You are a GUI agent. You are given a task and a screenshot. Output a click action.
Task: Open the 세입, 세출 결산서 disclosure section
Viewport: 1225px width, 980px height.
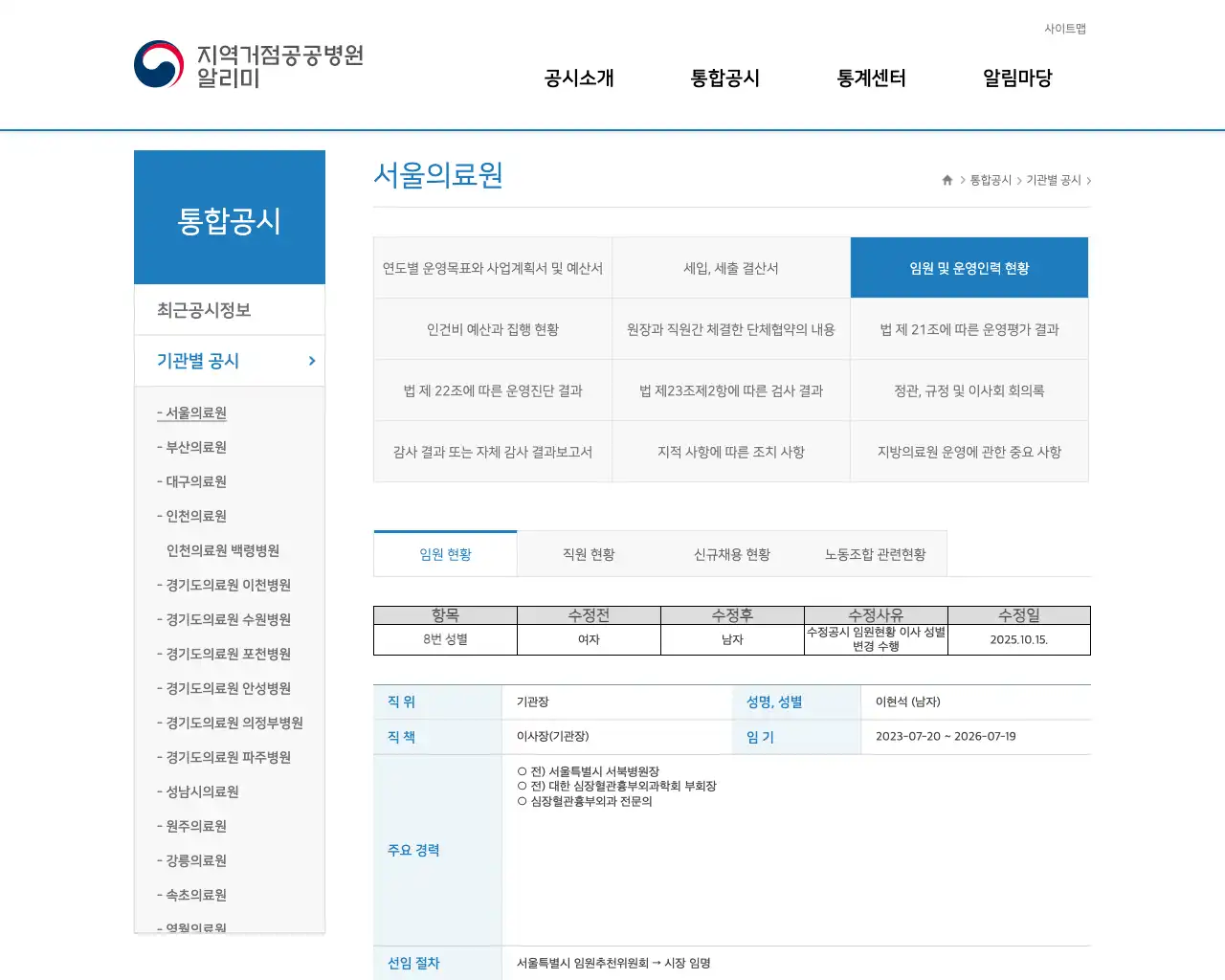tap(731, 268)
